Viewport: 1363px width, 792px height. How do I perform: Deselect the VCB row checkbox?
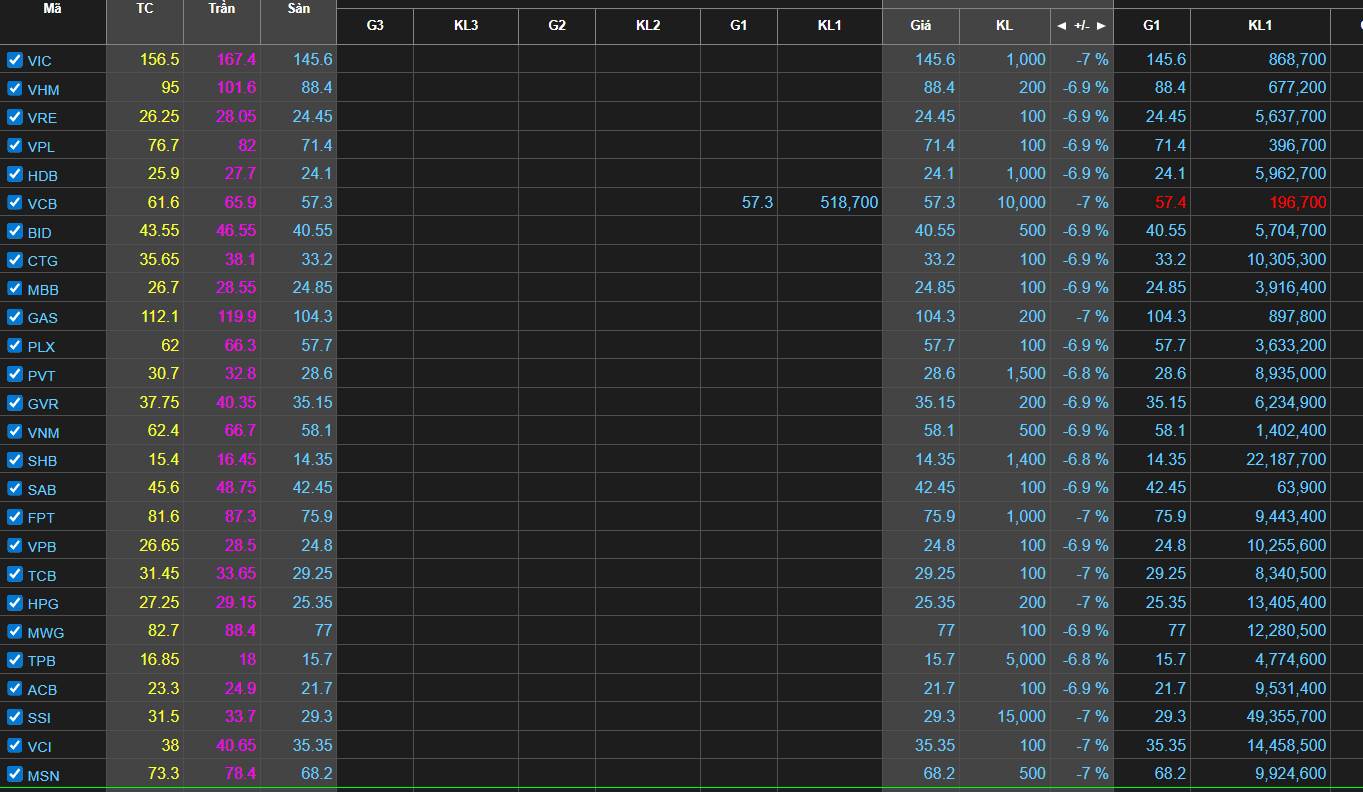[15, 202]
